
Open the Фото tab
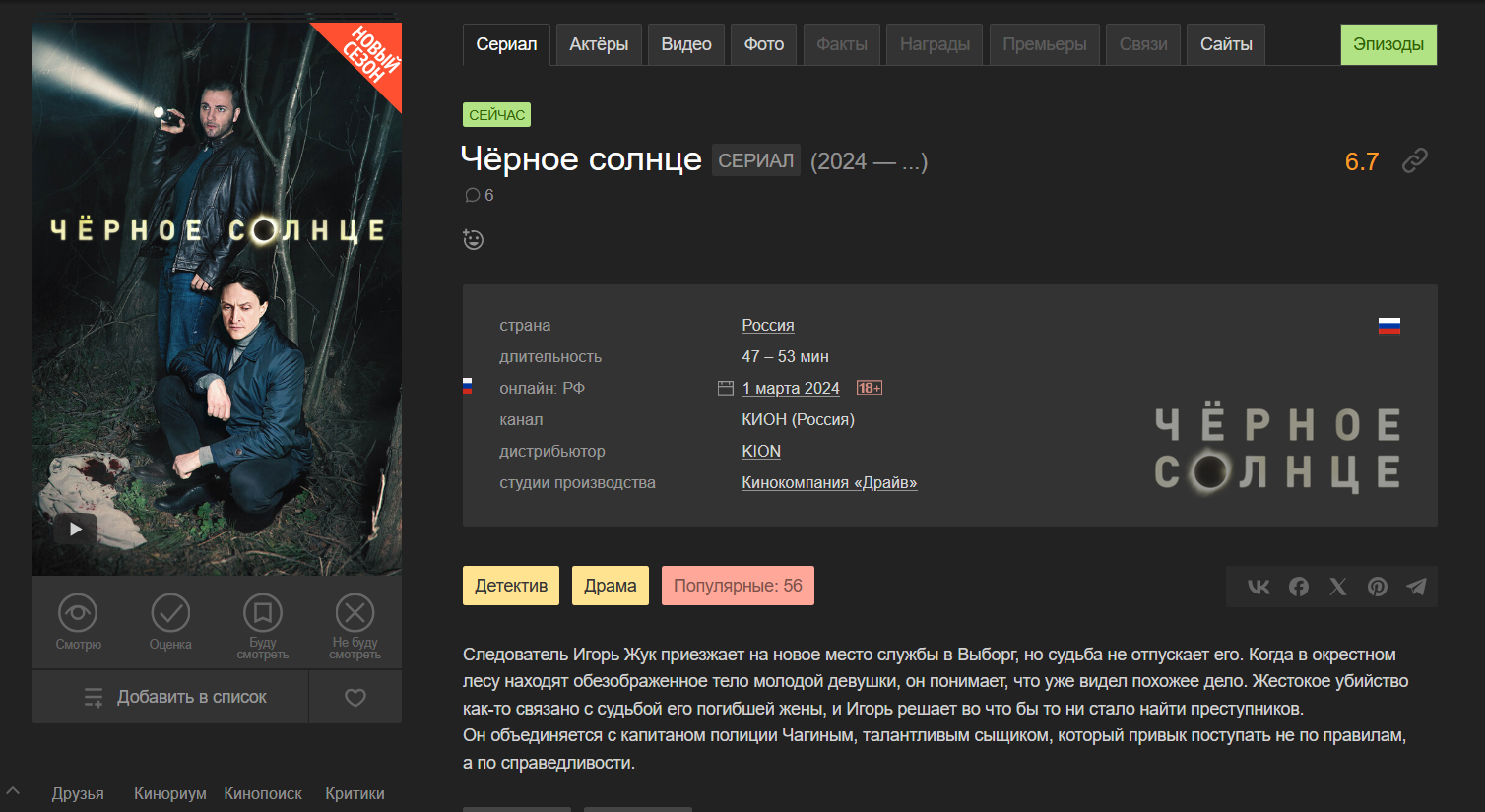[x=764, y=44]
